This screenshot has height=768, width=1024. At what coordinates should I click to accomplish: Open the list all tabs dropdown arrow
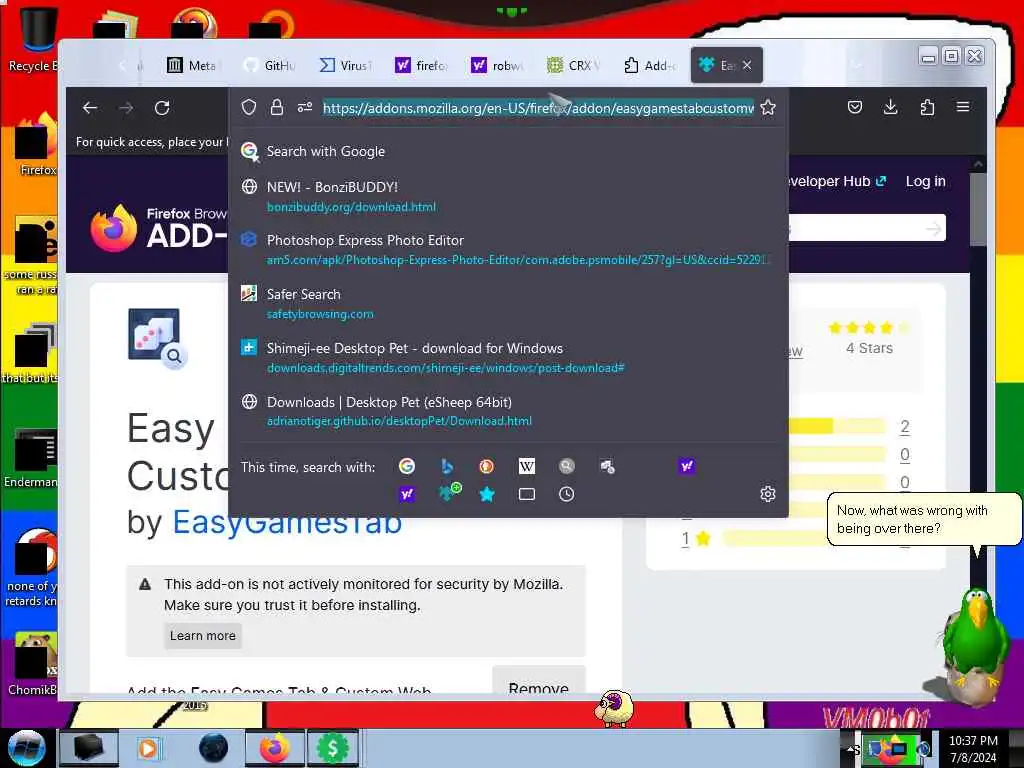click(x=857, y=65)
